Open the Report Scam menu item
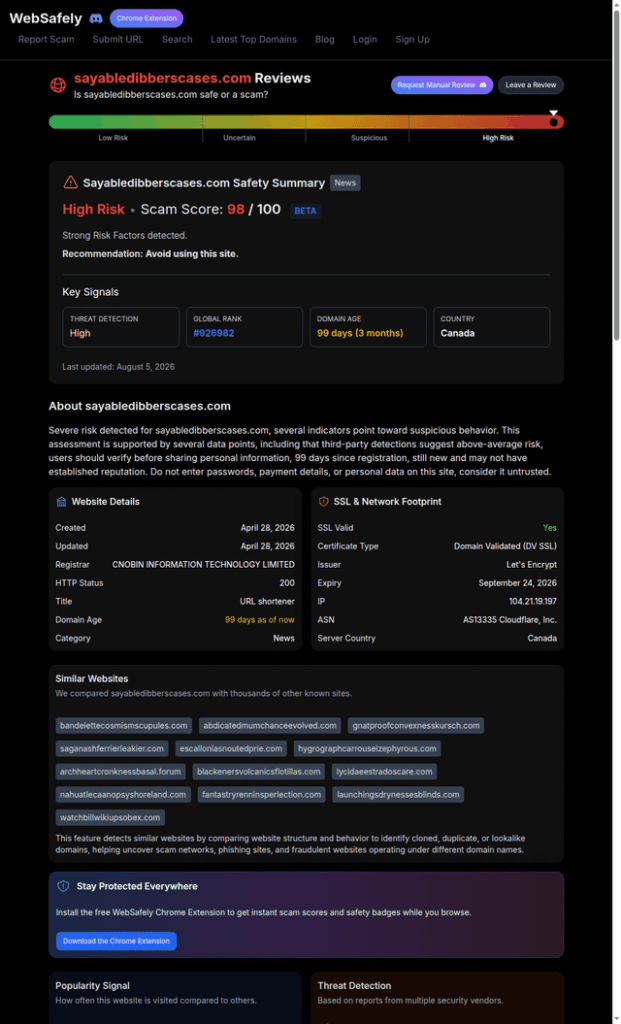621x1024 pixels. tap(46, 39)
